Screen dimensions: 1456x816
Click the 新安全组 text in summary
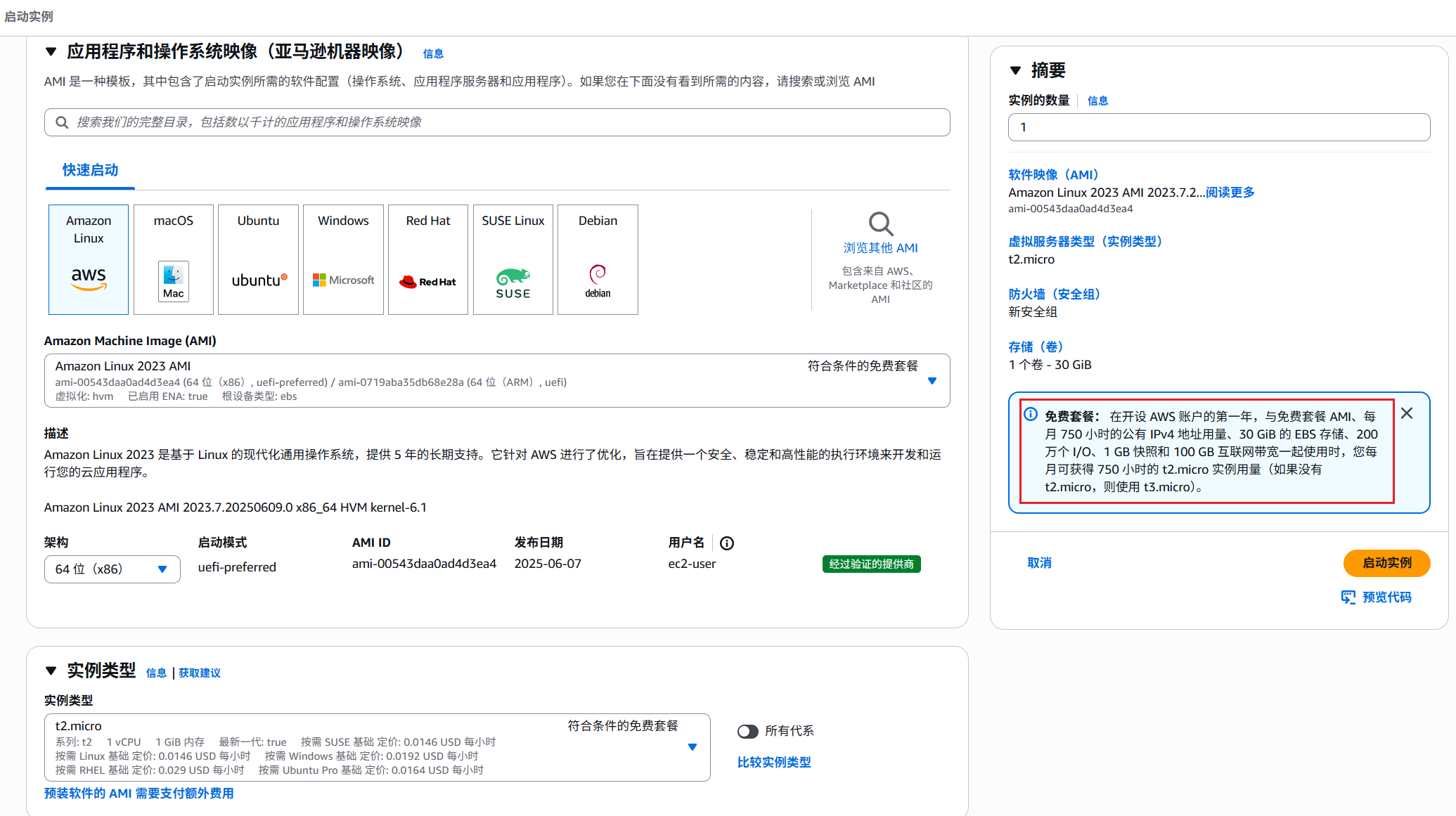click(1033, 312)
